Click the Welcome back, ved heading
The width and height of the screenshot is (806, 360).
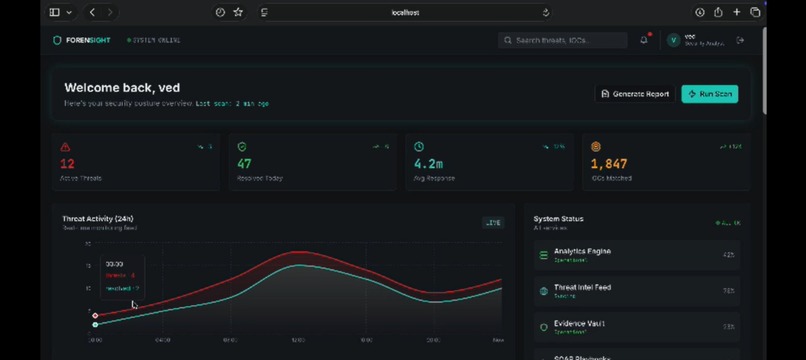(x=122, y=88)
